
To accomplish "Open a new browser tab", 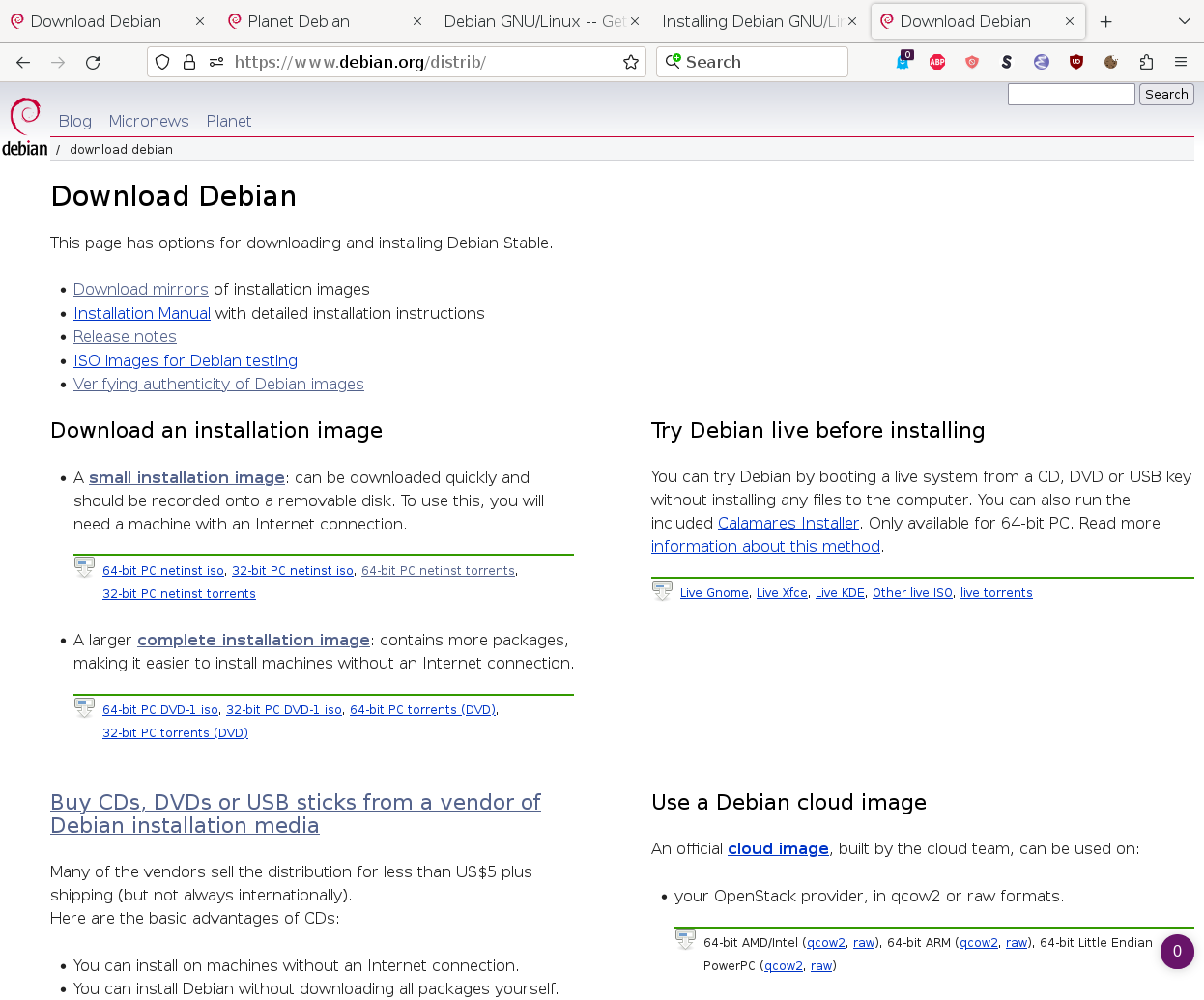I will (1106, 21).
